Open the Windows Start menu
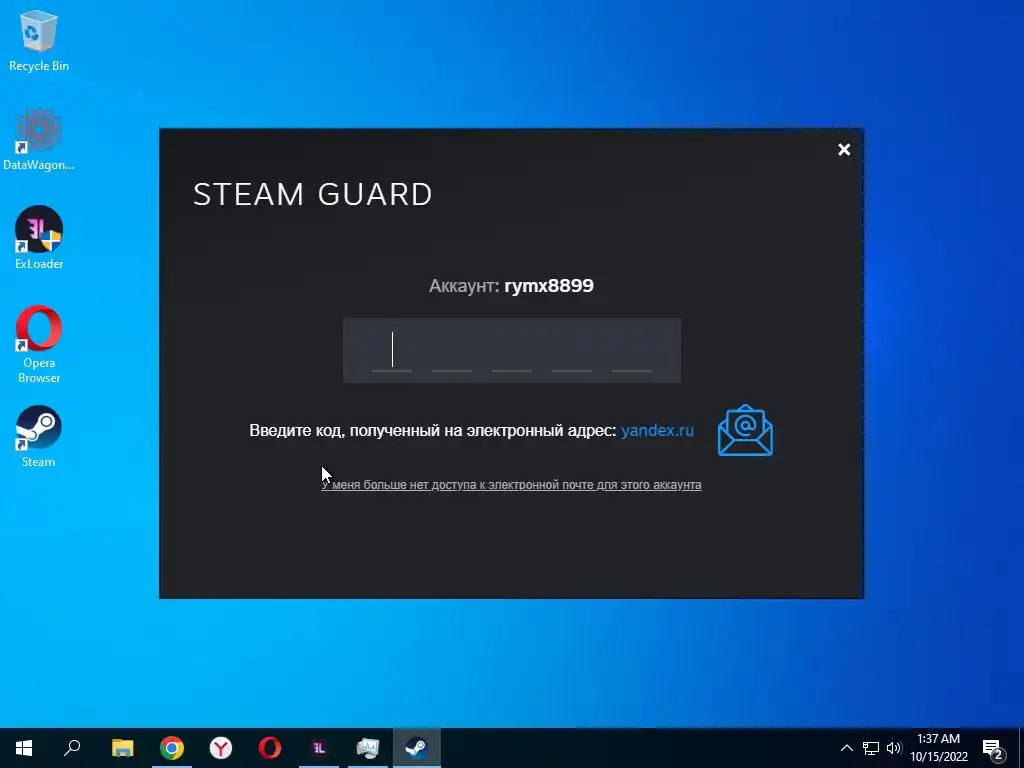 (24, 748)
